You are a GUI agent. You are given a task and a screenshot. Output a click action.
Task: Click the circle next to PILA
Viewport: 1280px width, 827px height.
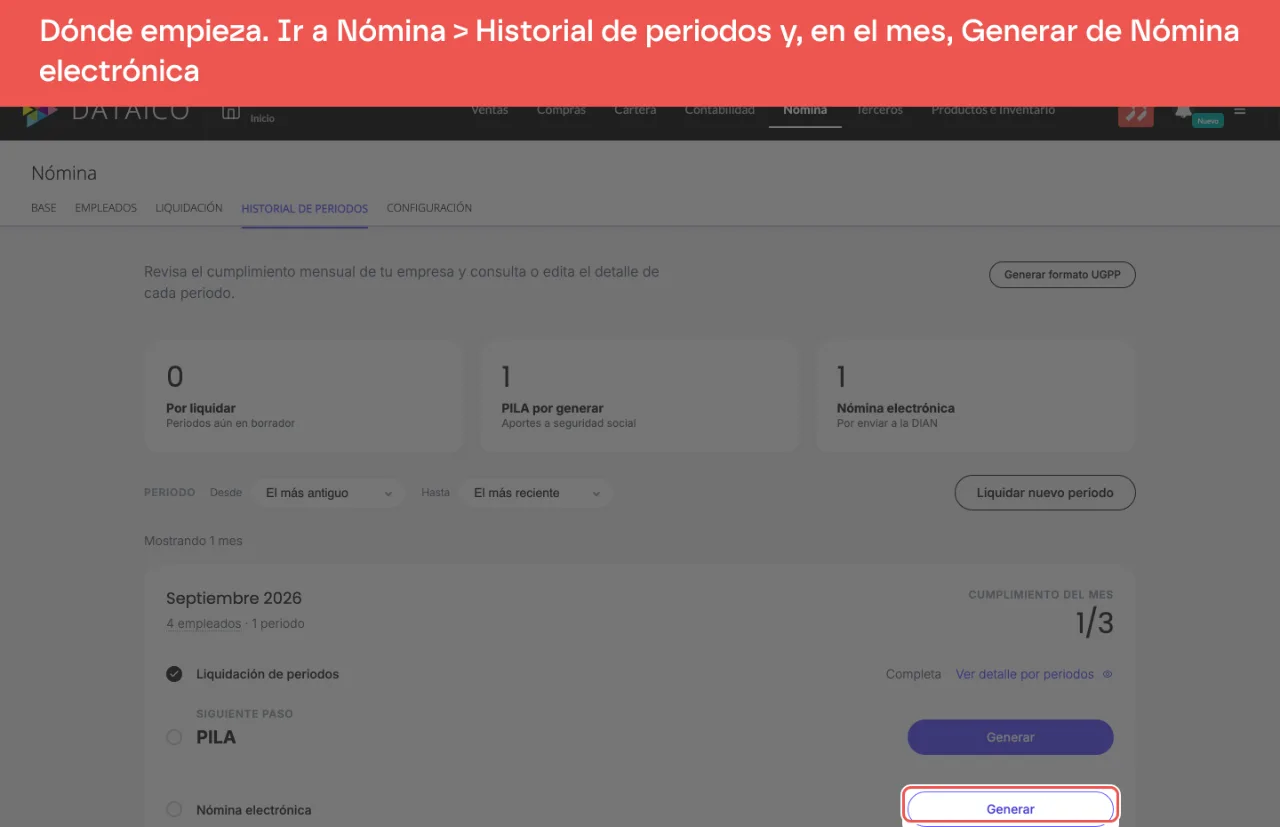coord(174,737)
